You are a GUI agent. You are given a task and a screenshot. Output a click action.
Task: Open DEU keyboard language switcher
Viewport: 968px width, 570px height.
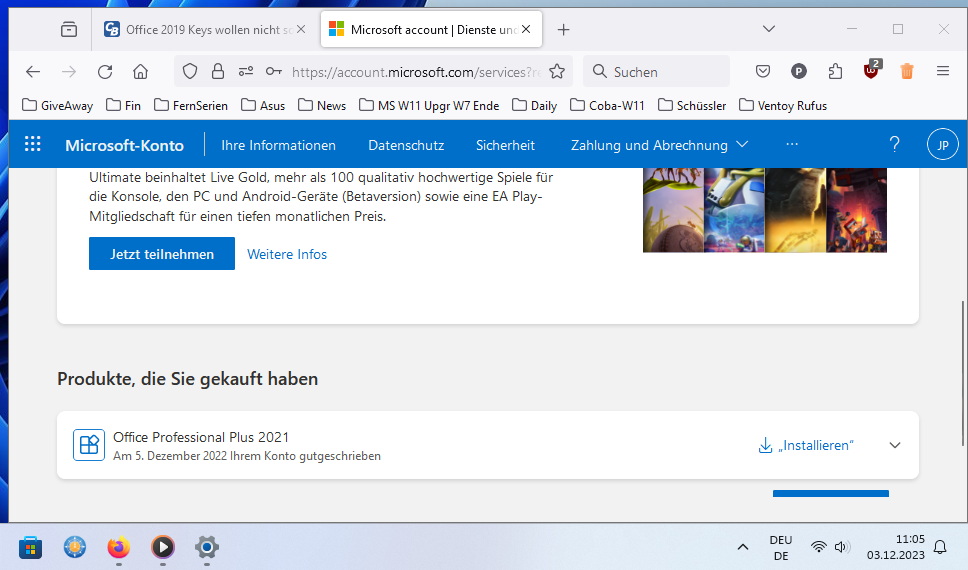[x=781, y=547]
